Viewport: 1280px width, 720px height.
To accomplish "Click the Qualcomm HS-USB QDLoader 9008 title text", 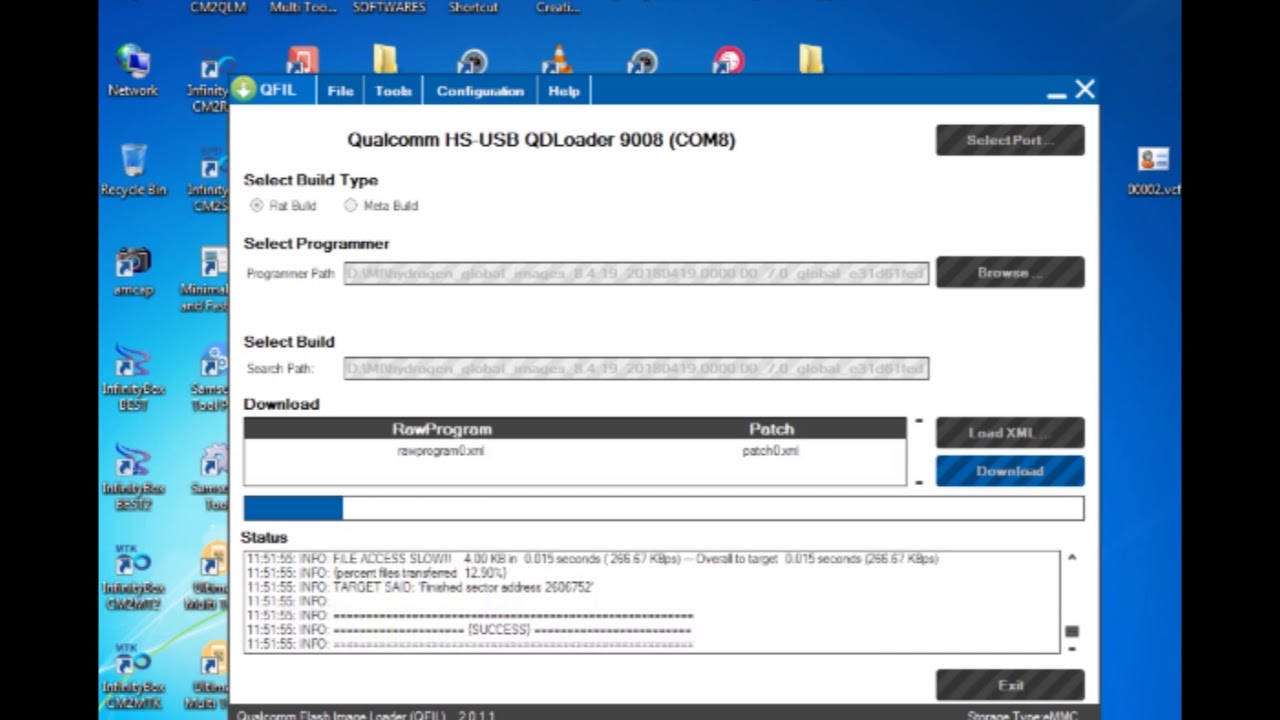I will click(x=541, y=140).
